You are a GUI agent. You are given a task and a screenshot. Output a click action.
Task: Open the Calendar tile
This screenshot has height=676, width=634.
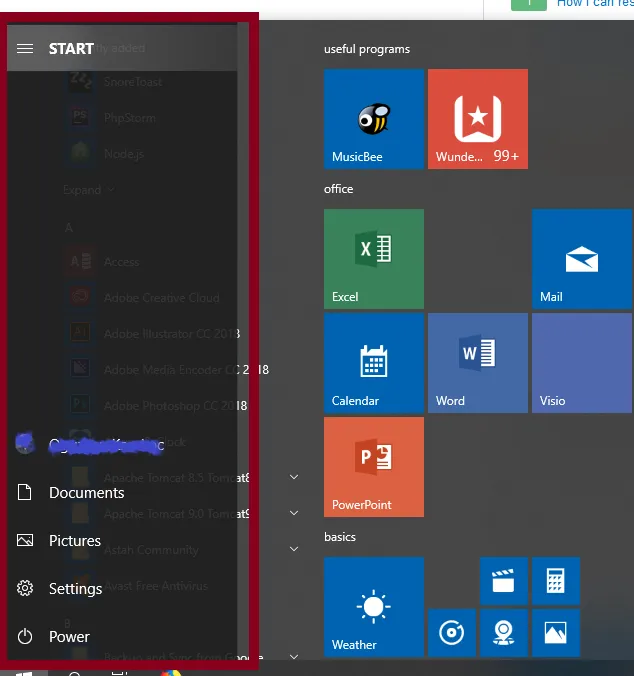tap(374, 363)
